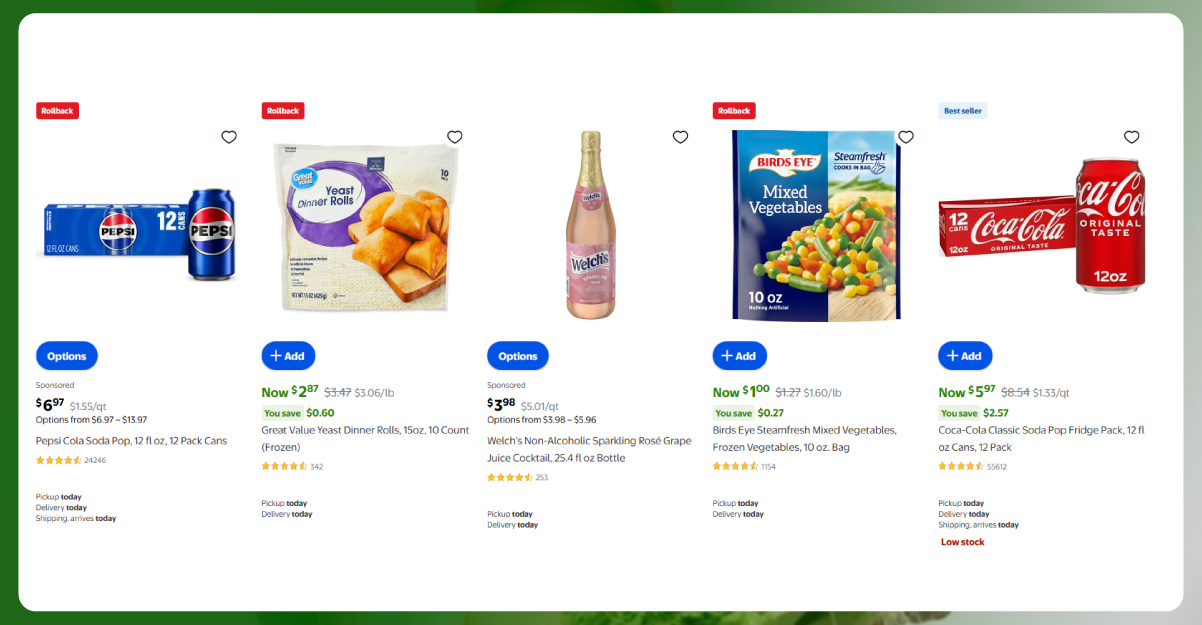1202x625 pixels.
Task: Click the Rollback badge on the Pepsi product
Action: click(57, 110)
